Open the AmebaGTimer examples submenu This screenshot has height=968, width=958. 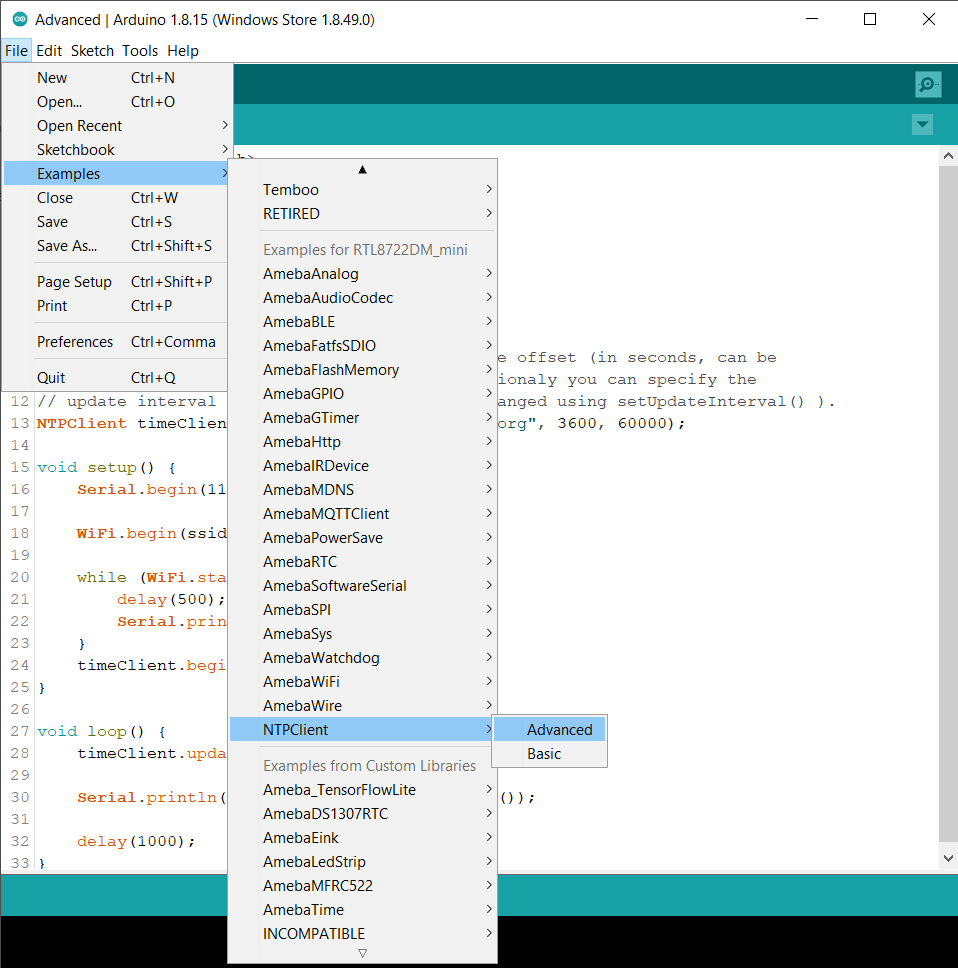pos(362,418)
